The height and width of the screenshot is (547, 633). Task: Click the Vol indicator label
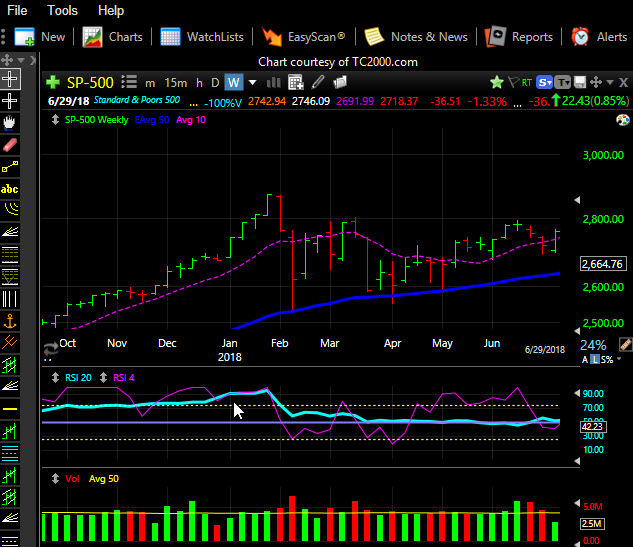click(72, 479)
